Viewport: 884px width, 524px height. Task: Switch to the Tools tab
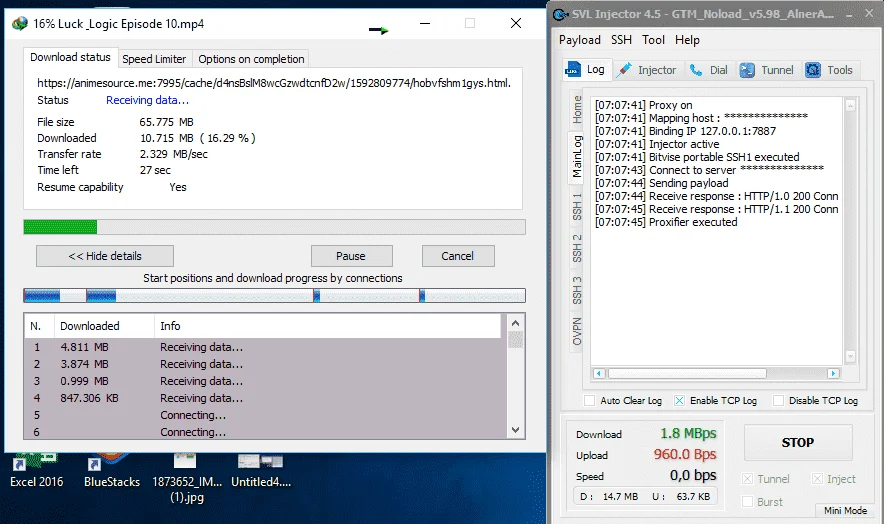(x=829, y=70)
